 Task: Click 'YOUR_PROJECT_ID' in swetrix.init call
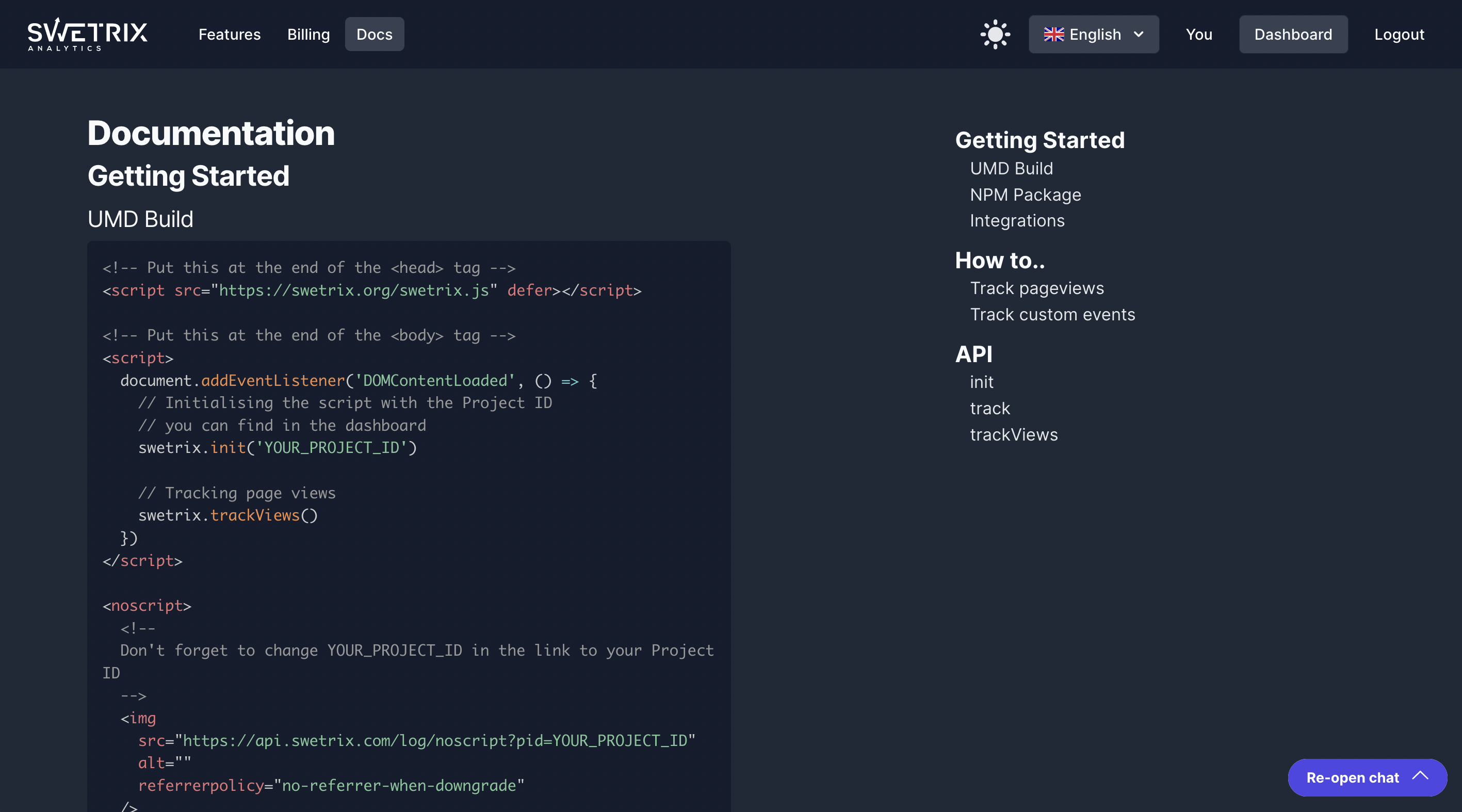[331, 448]
